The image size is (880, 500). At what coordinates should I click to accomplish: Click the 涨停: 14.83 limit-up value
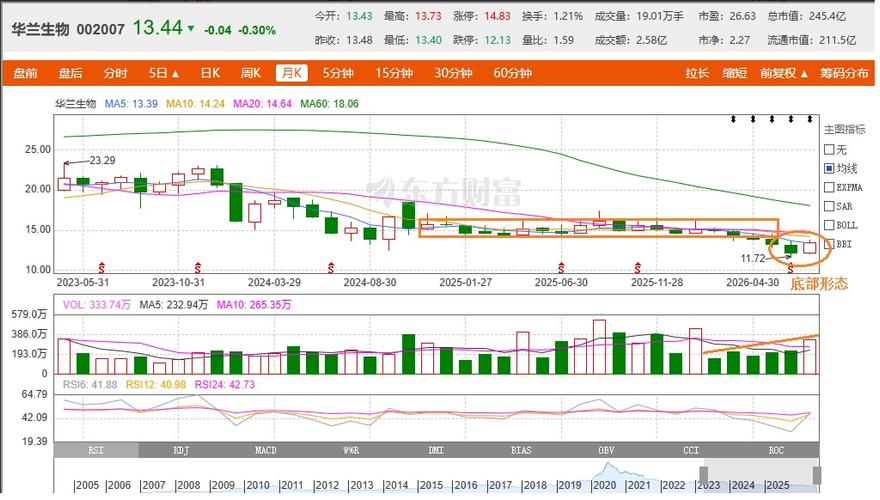coord(482,16)
